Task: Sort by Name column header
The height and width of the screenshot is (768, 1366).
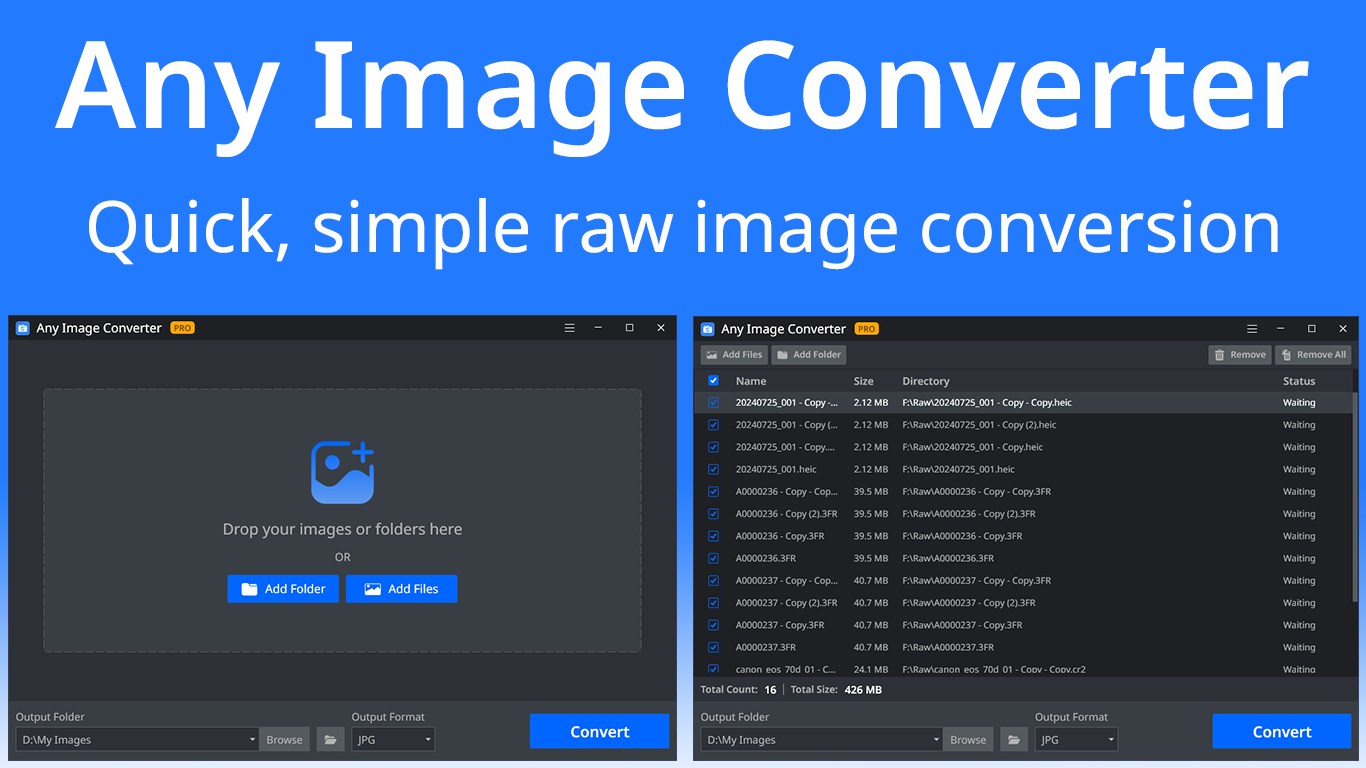Action: [x=751, y=381]
